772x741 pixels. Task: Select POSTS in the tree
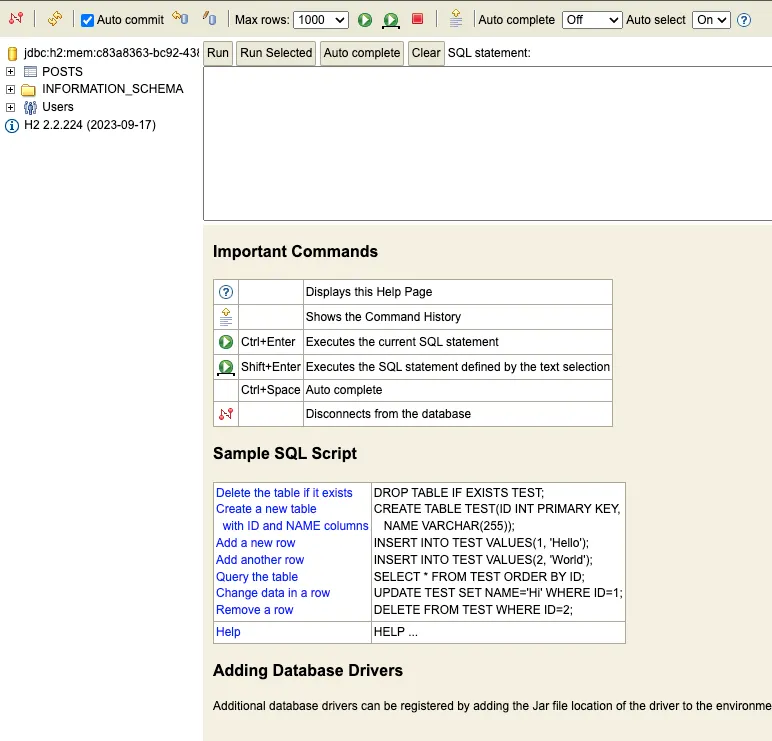pyautogui.click(x=62, y=71)
